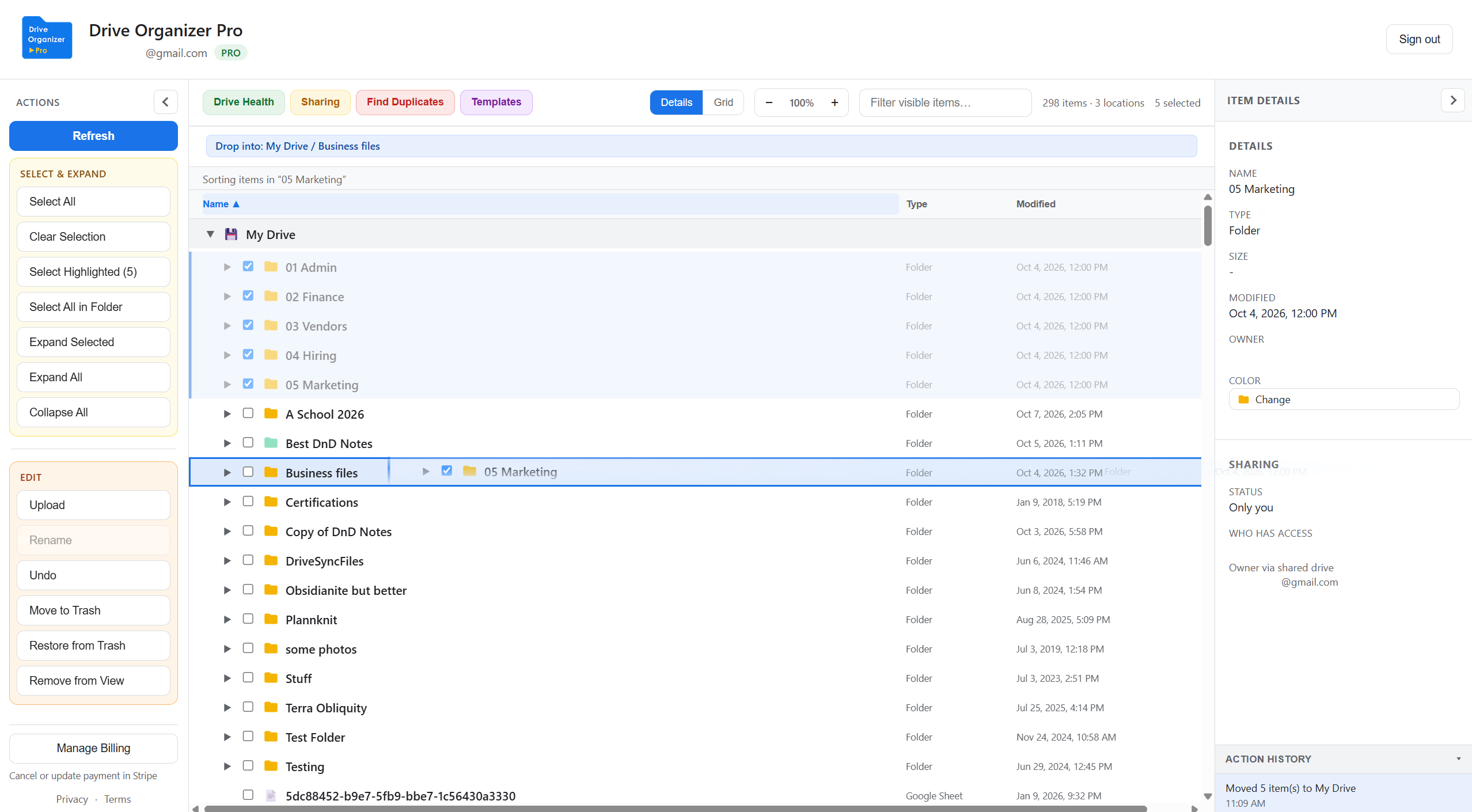Screen dimensions: 1472x812
Task: Click the My Drive floppy disk icon
Action: 231,234
